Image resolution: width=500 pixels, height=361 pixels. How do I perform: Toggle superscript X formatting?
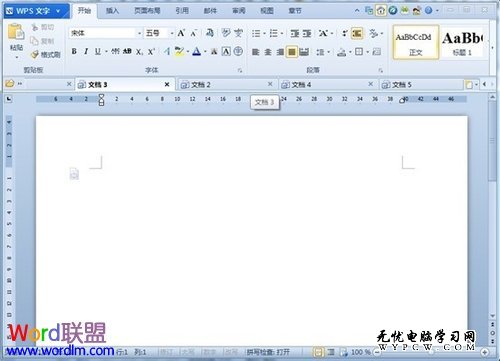tap(151, 52)
